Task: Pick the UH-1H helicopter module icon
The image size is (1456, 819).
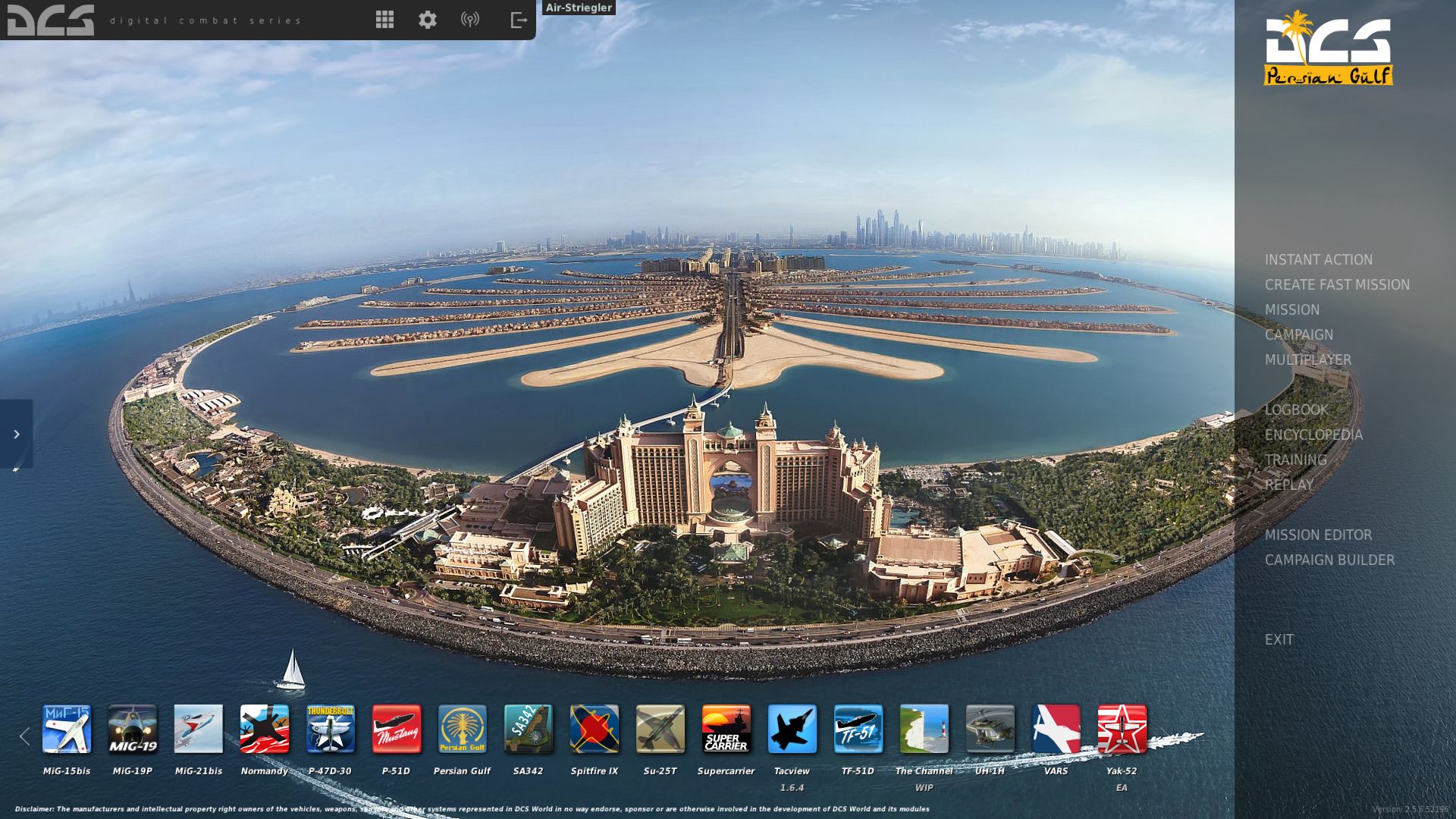Action: coord(990,729)
